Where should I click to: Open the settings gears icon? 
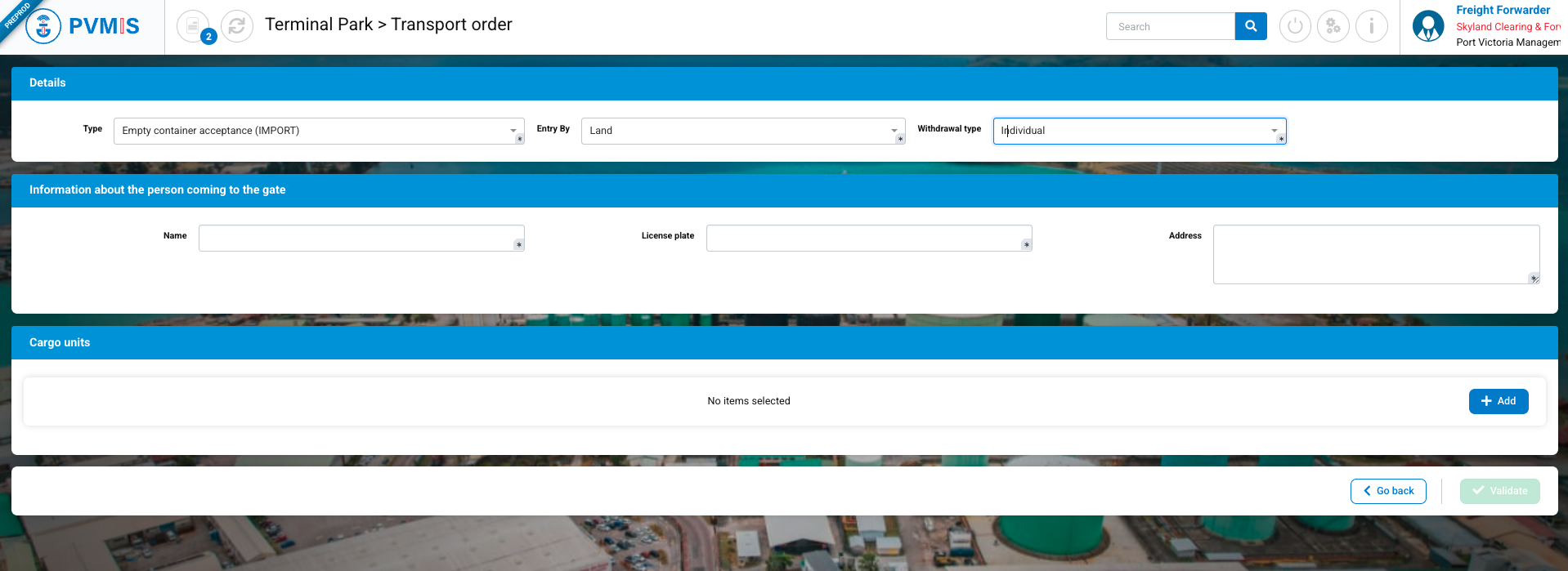pos(1333,26)
